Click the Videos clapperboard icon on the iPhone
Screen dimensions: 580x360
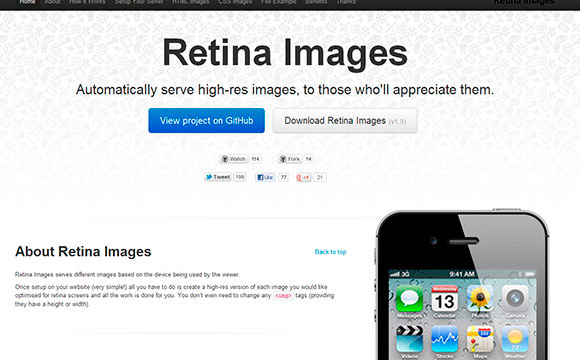click(409, 339)
